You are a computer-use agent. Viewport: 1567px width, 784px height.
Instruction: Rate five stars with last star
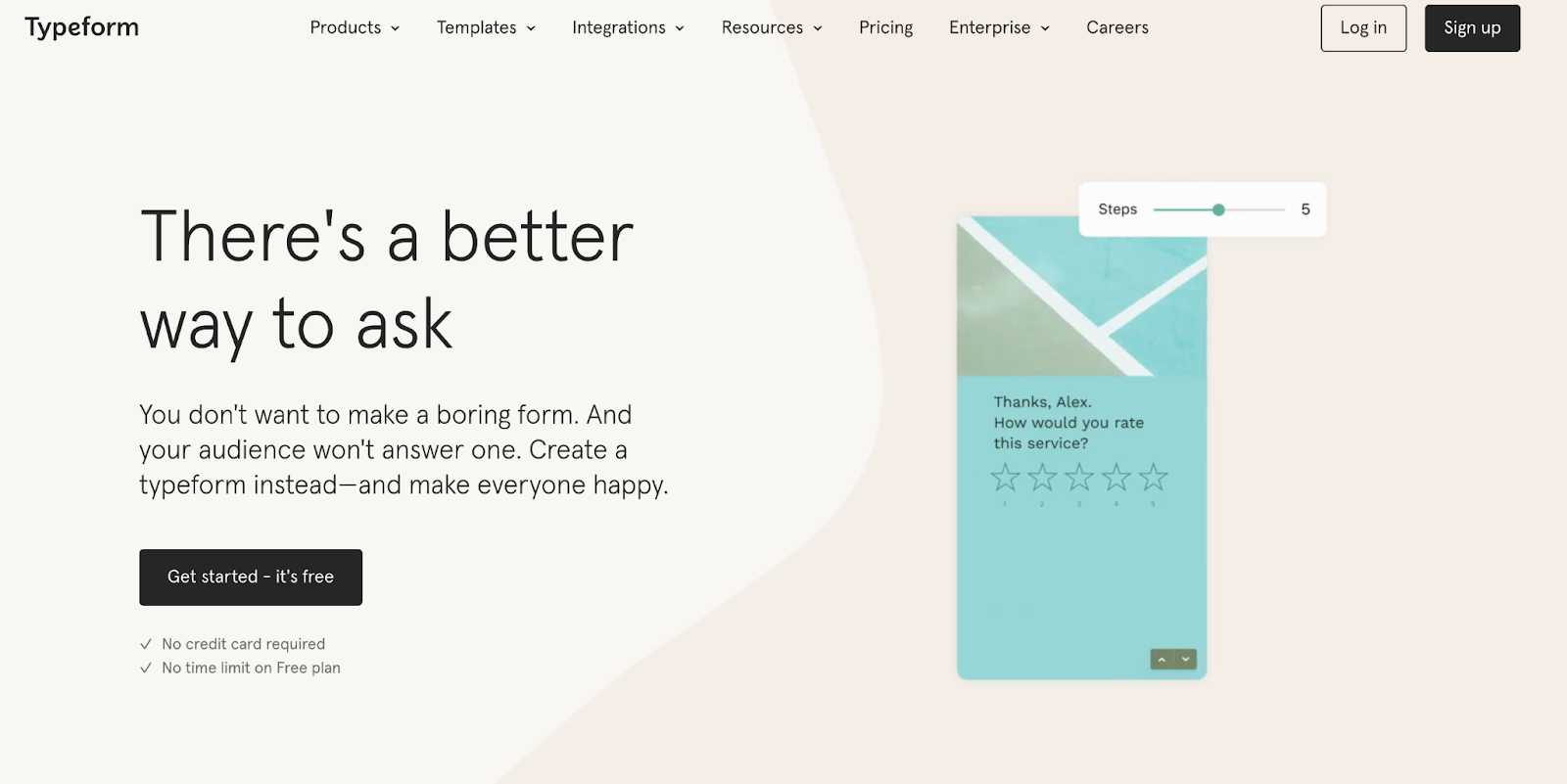[x=1154, y=478]
